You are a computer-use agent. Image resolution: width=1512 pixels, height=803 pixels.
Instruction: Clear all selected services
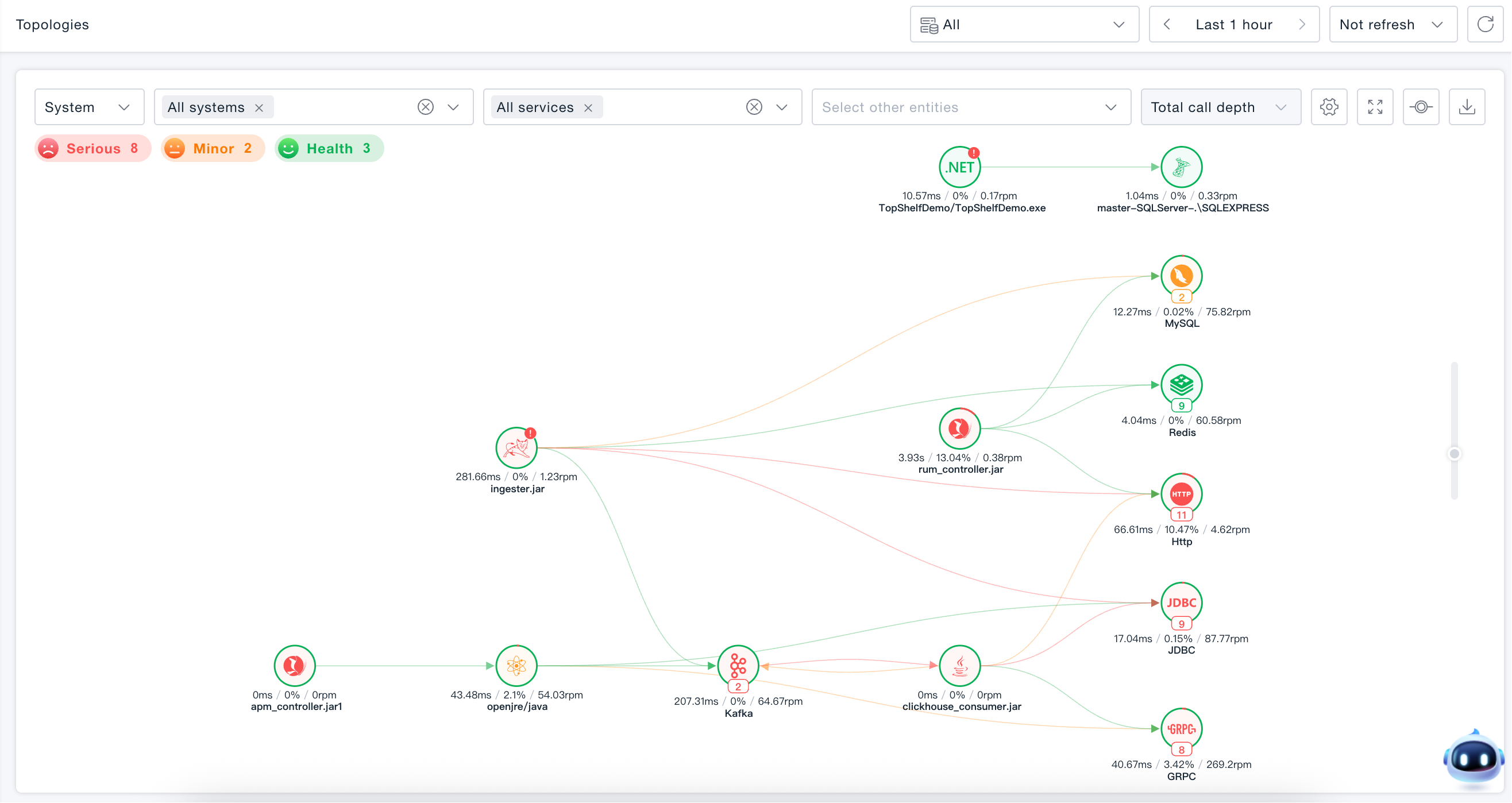click(x=754, y=107)
